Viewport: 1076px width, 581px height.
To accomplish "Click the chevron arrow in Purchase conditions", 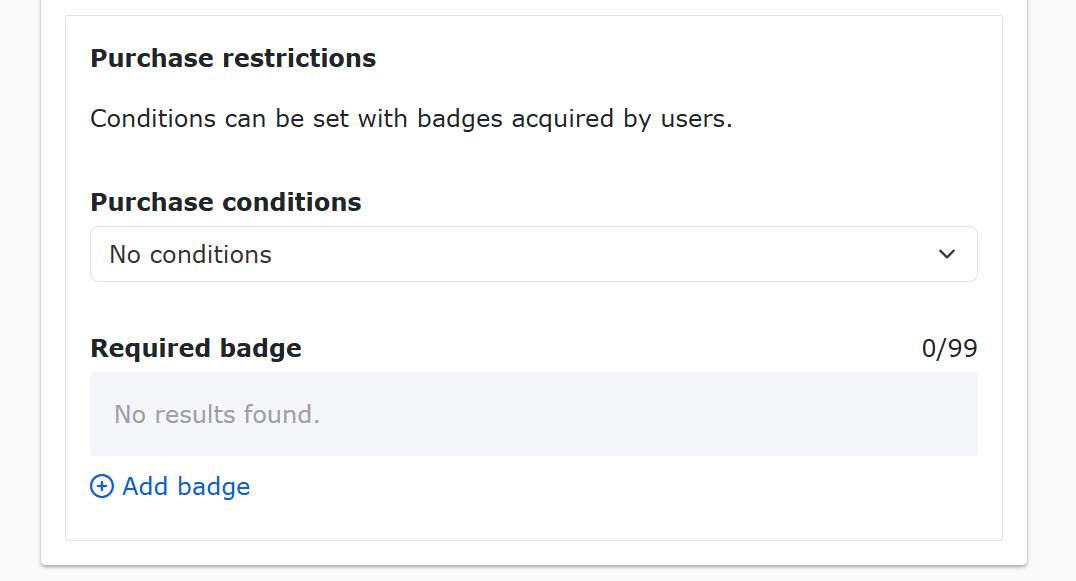I will click(947, 254).
